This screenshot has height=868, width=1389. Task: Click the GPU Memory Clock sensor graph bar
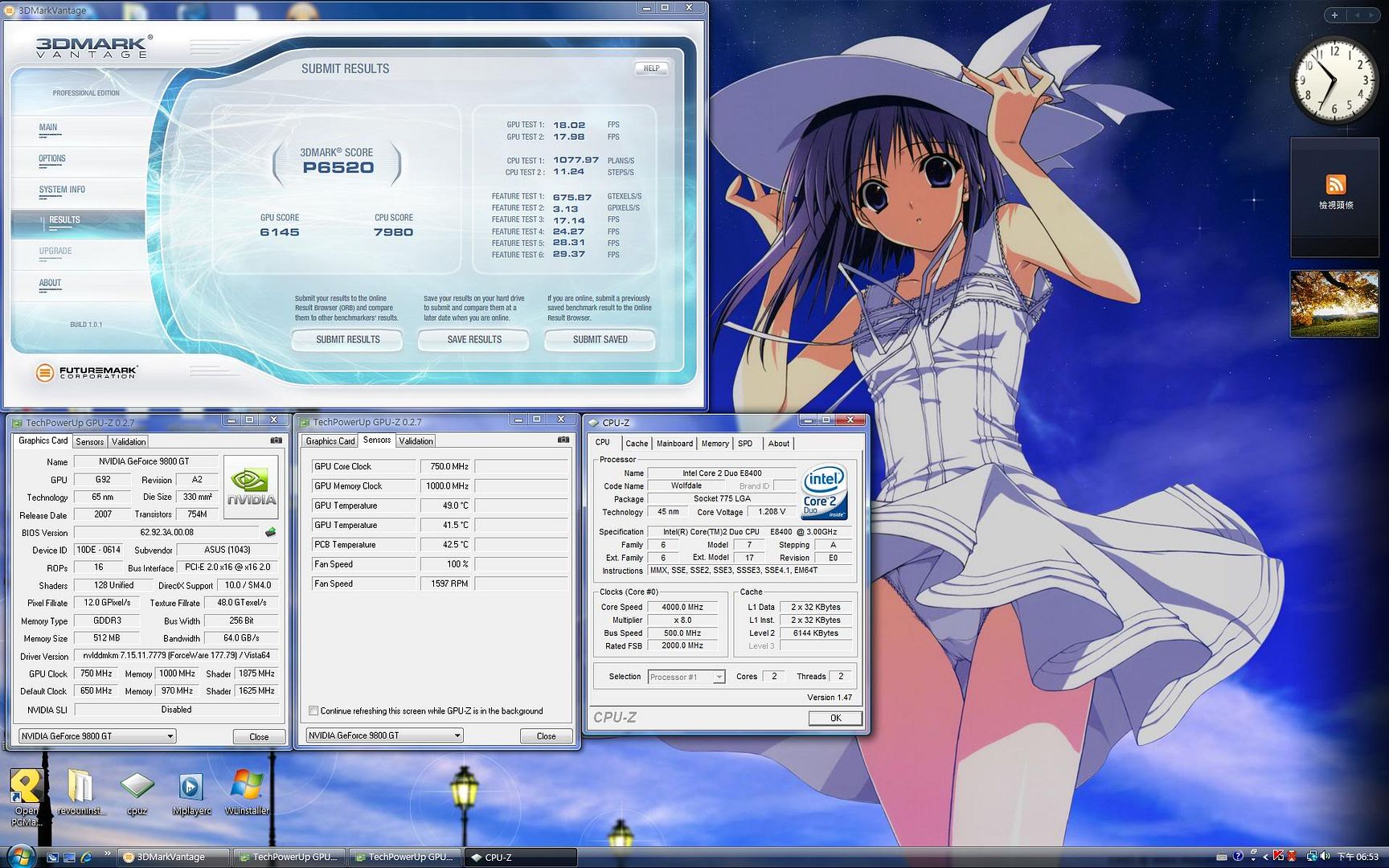tap(521, 486)
